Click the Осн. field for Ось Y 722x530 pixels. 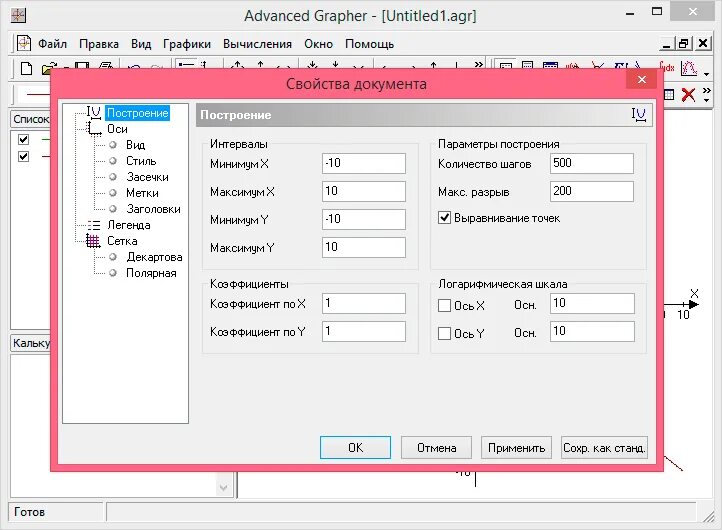pos(592,332)
